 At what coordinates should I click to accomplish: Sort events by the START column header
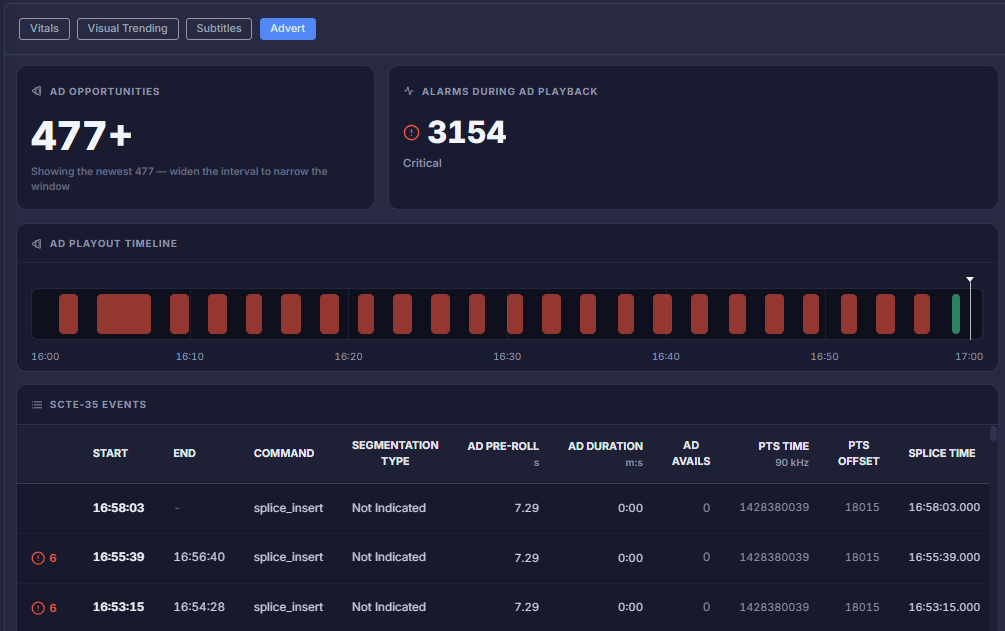pos(110,453)
